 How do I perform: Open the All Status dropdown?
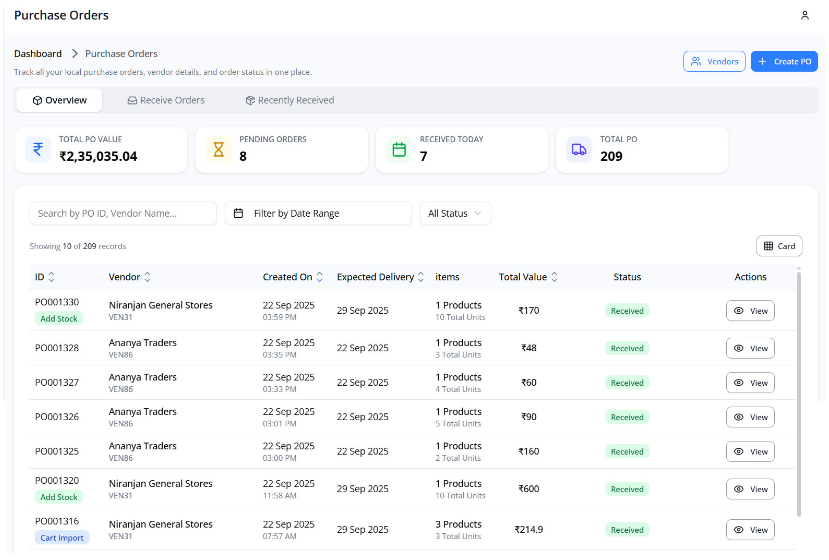pos(455,213)
